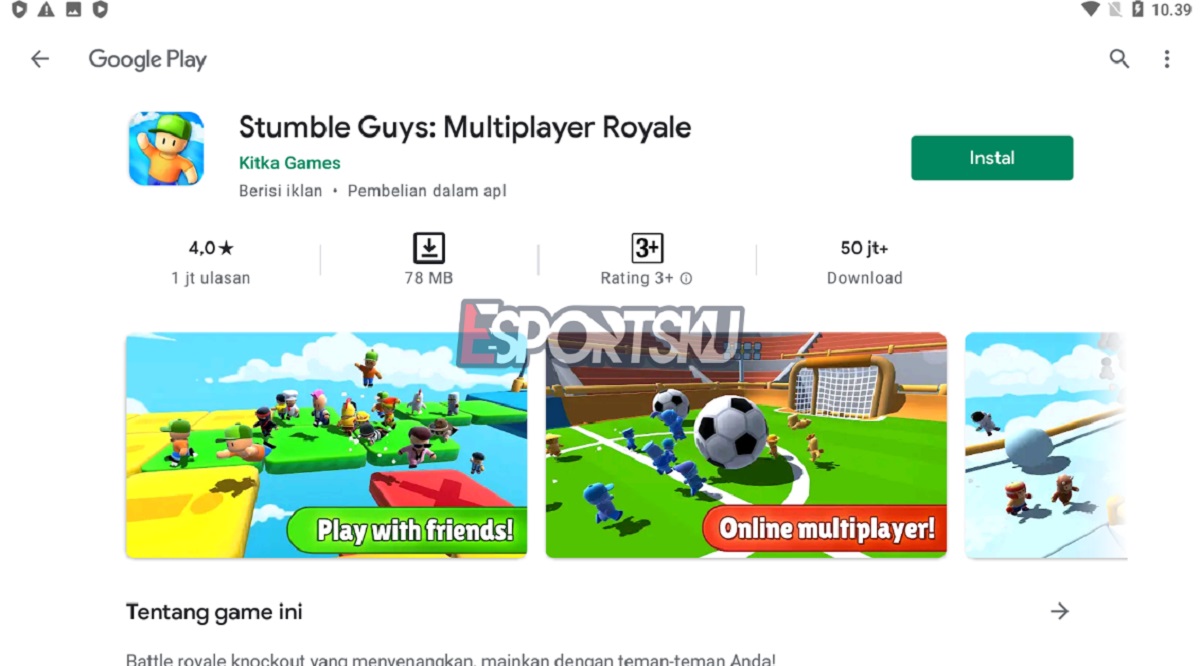Tap the Wi-Fi signal status icon
The image size is (1200, 666).
click(x=1090, y=10)
